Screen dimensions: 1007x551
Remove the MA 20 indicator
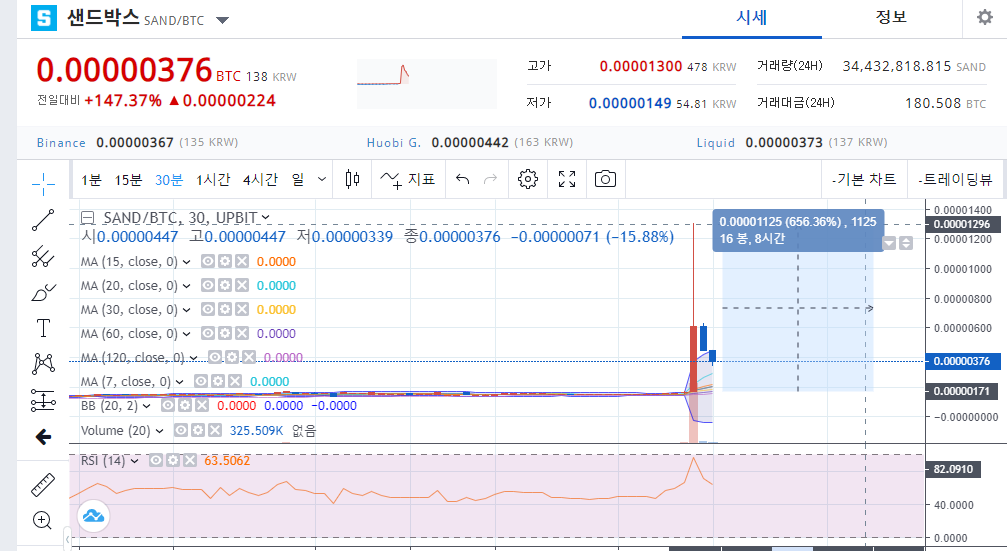(x=241, y=285)
